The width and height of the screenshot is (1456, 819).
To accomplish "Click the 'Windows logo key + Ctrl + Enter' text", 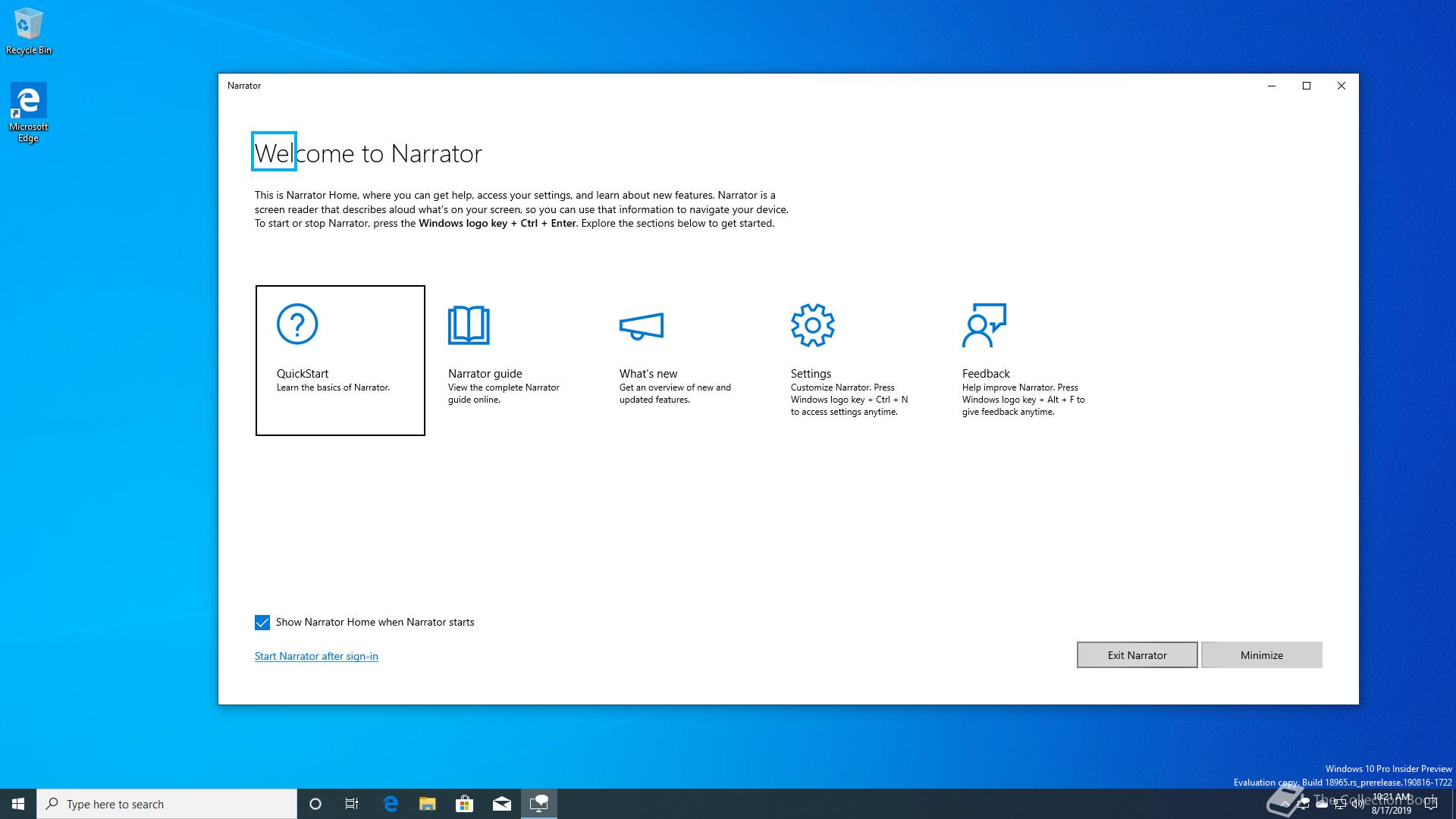I will pyautogui.click(x=497, y=224).
